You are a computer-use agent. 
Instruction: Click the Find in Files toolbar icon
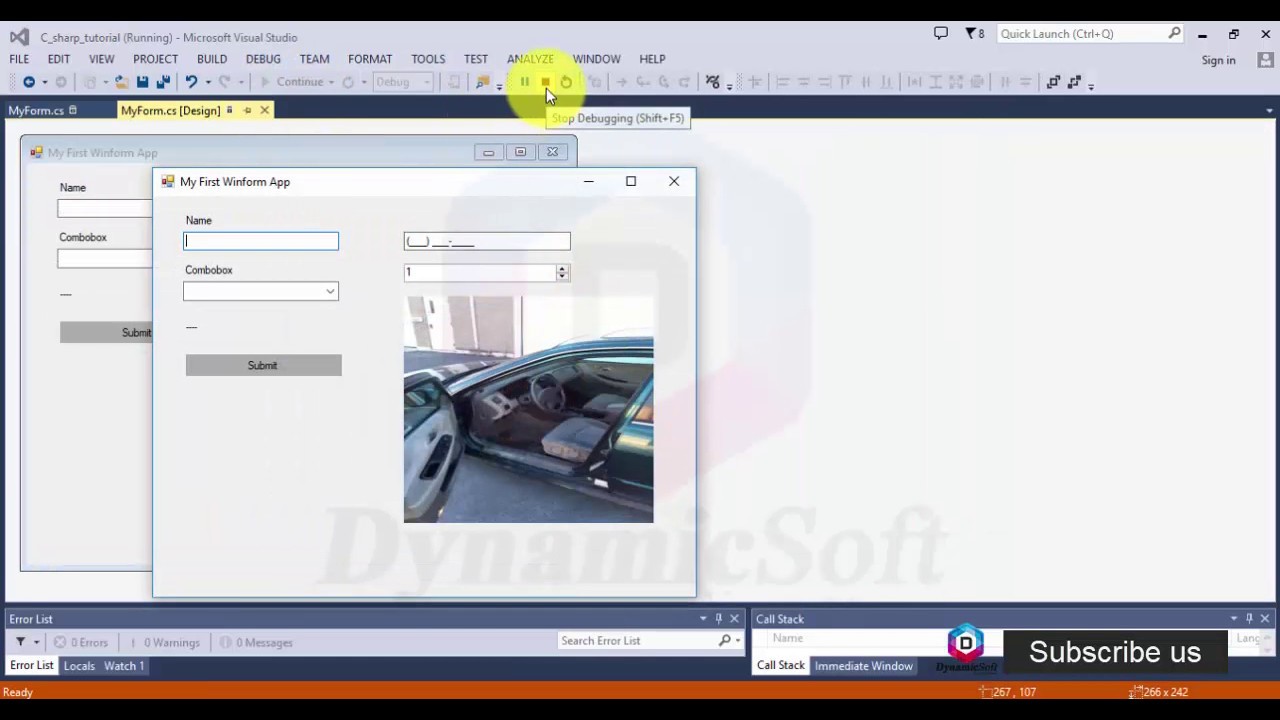tap(483, 82)
